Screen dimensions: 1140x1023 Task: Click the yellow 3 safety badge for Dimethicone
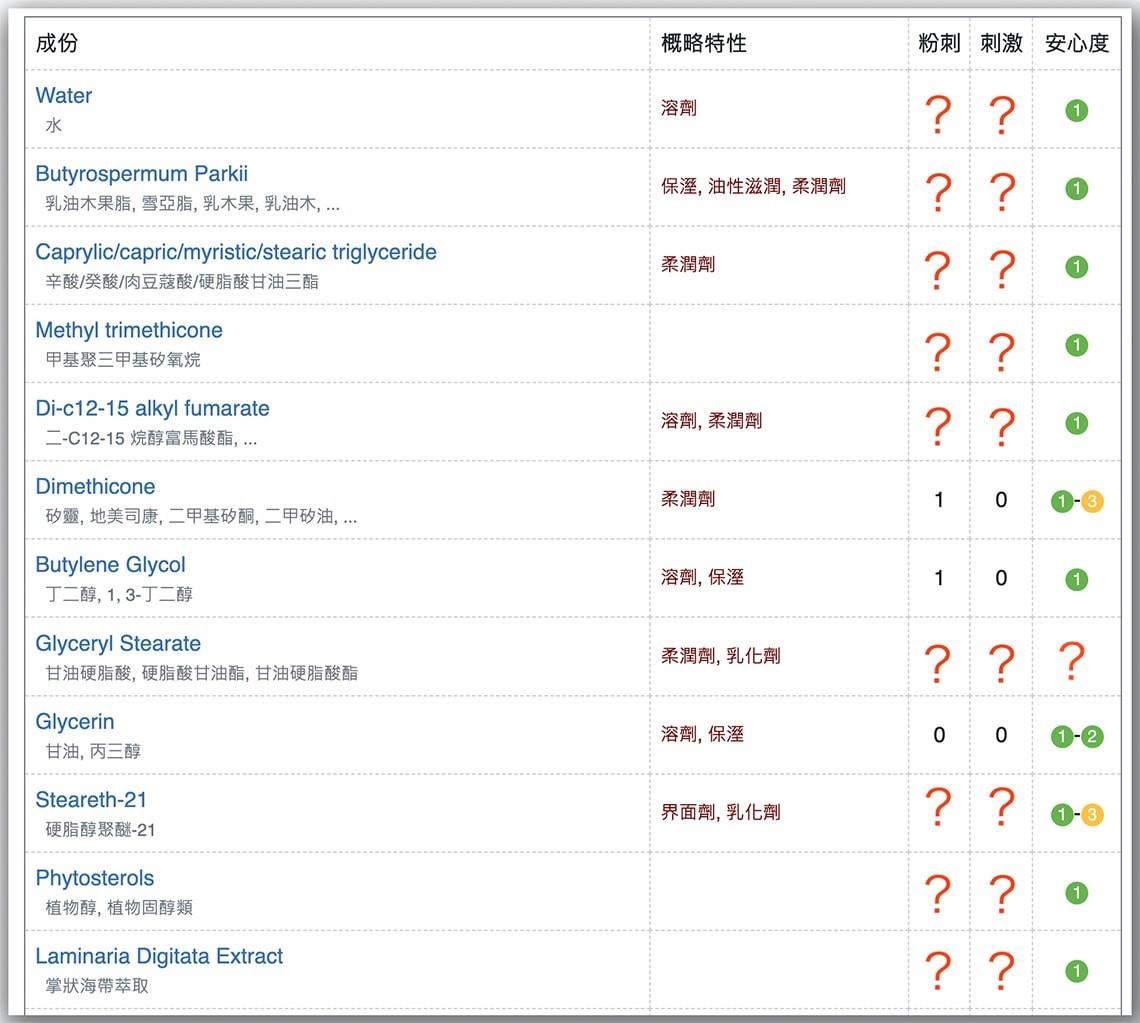click(x=1091, y=502)
